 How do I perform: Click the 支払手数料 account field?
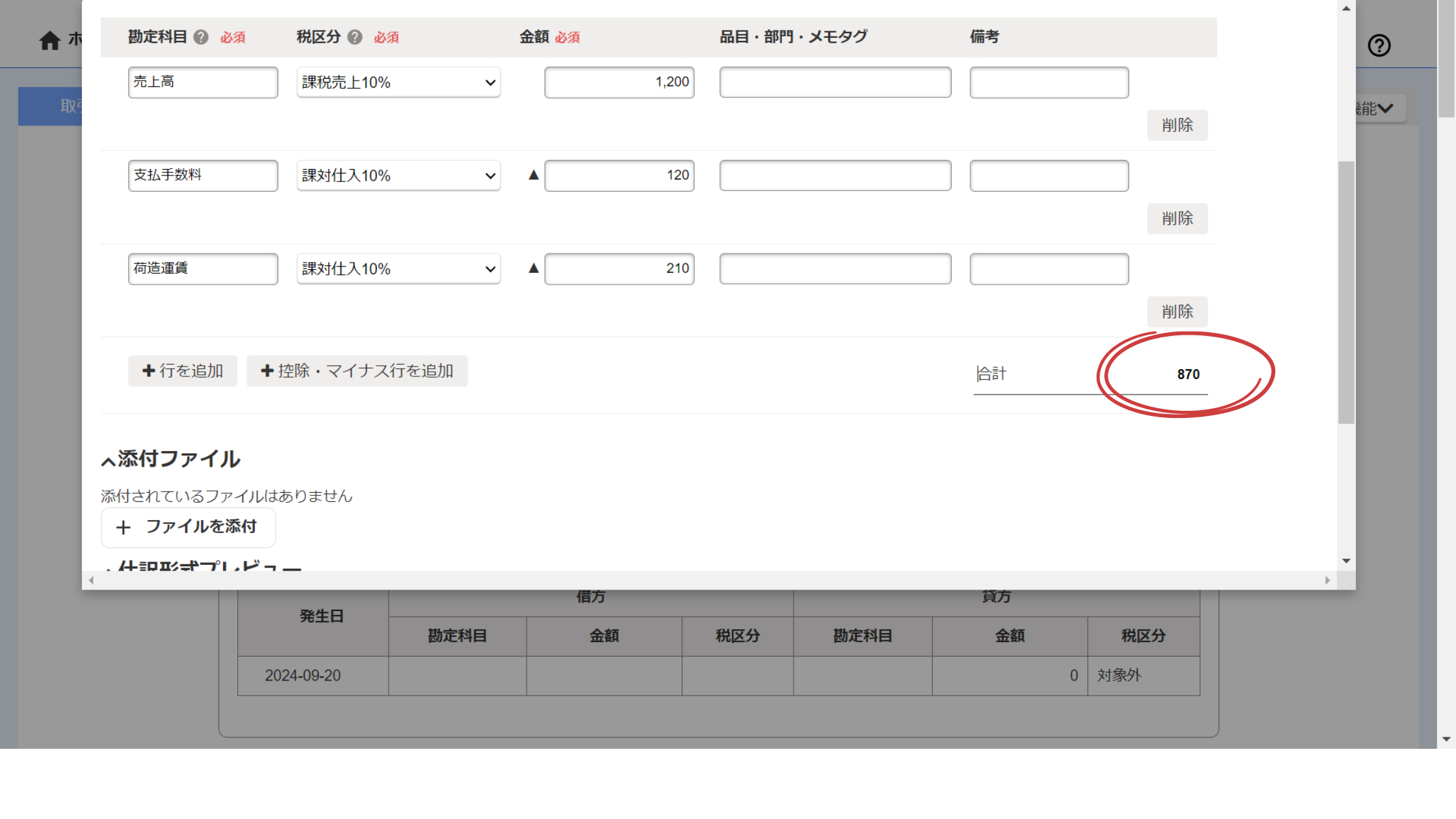point(203,175)
